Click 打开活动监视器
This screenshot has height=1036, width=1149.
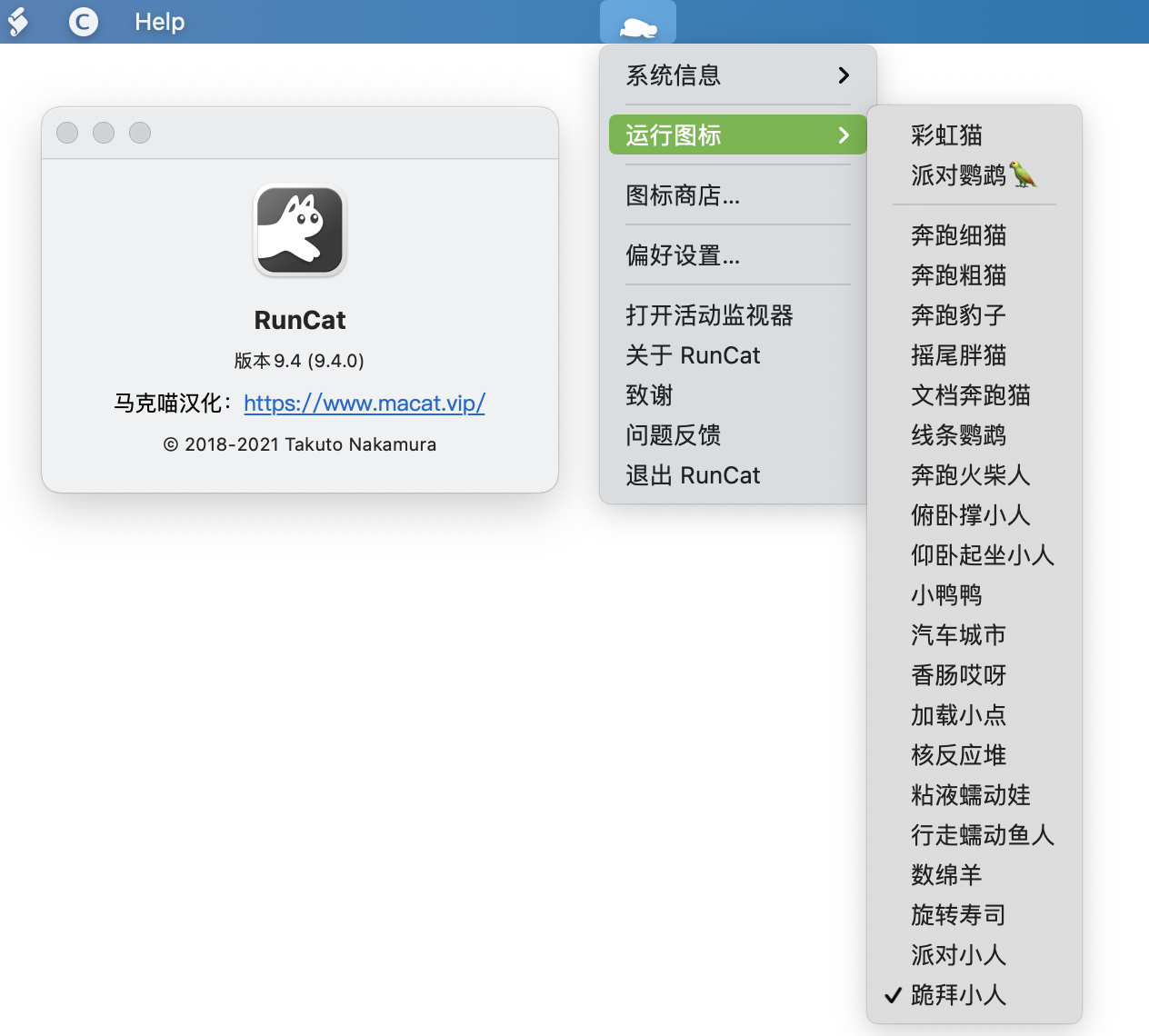709,315
